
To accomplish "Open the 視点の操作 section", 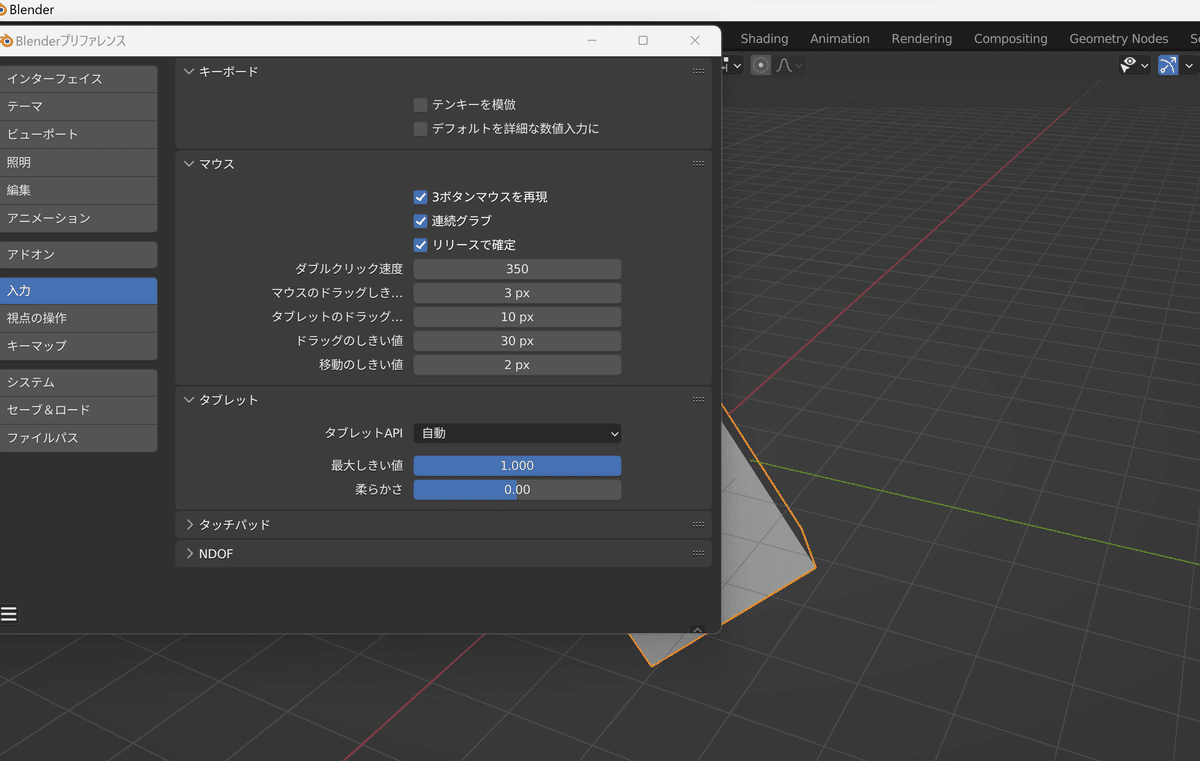I will (x=78, y=318).
